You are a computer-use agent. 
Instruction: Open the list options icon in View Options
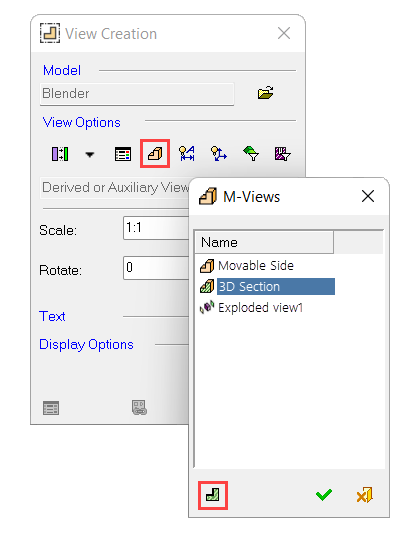(x=123, y=154)
